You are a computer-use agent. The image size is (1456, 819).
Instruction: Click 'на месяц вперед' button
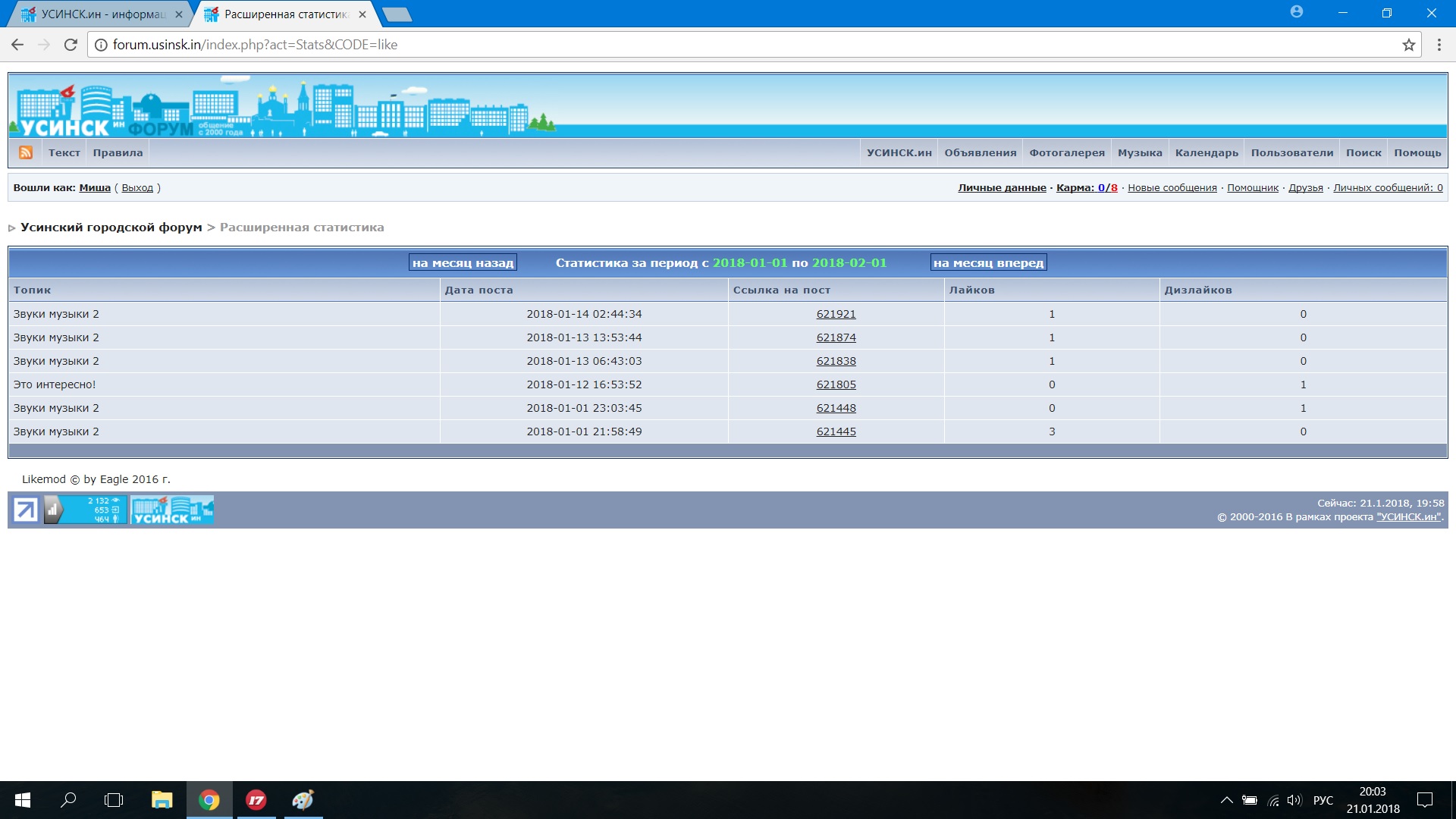point(988,263)
